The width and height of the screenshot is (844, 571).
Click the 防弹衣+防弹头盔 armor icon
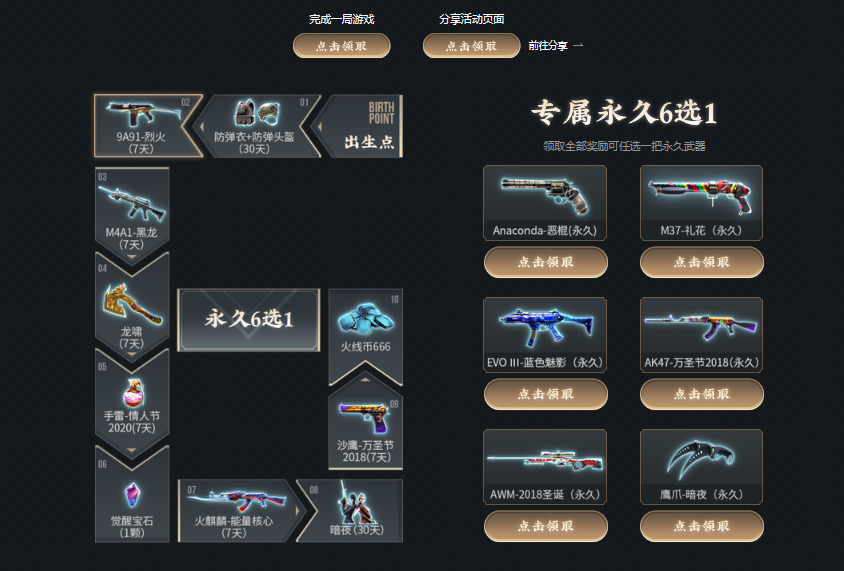[x=257, y=113]
